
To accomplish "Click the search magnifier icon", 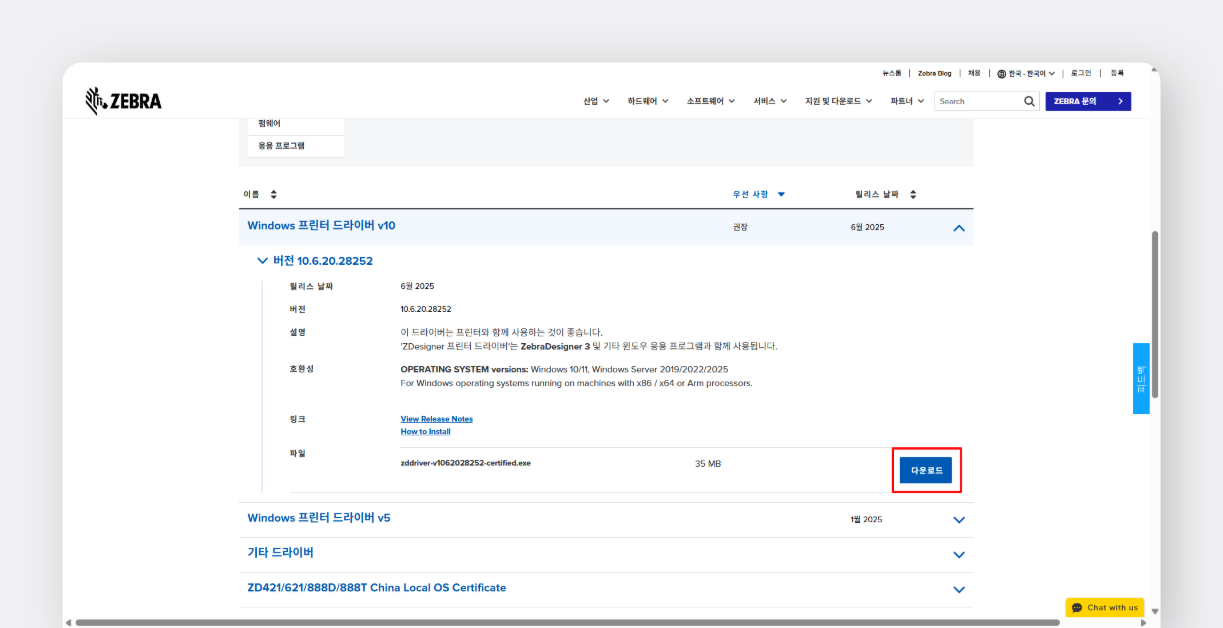I will [1029, 101].
